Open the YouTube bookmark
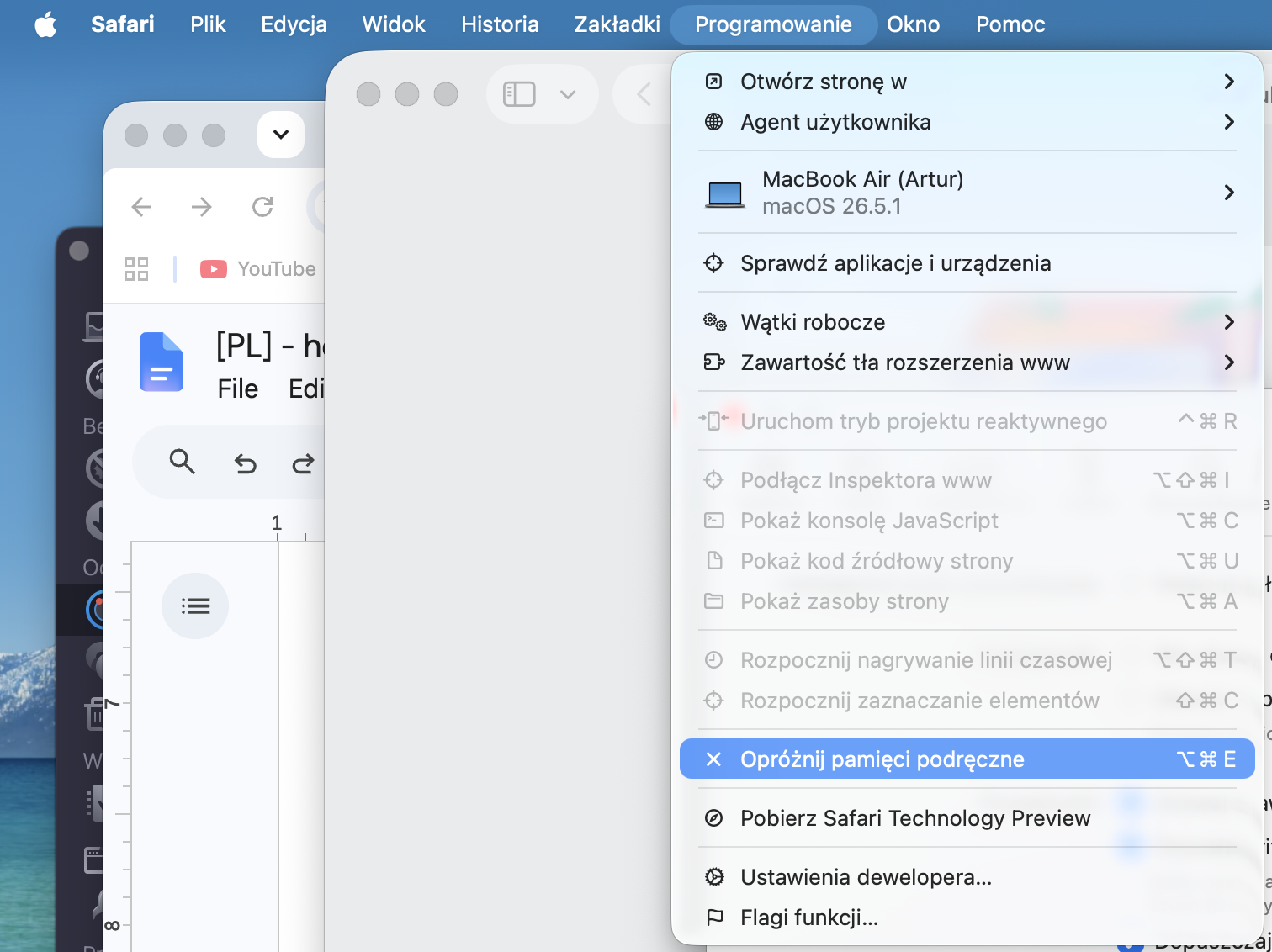Image resolution: width=1272 pixels, height=952 pixels. tap(258, 269)
